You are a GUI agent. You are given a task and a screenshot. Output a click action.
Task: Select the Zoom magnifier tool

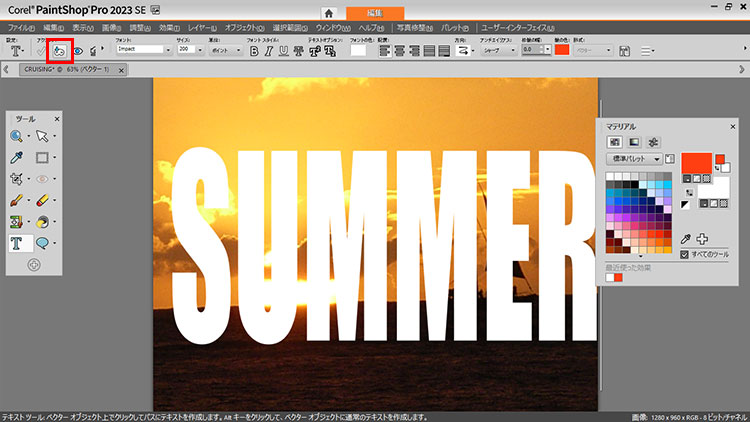pyautogui.click(x=18, y=136)
